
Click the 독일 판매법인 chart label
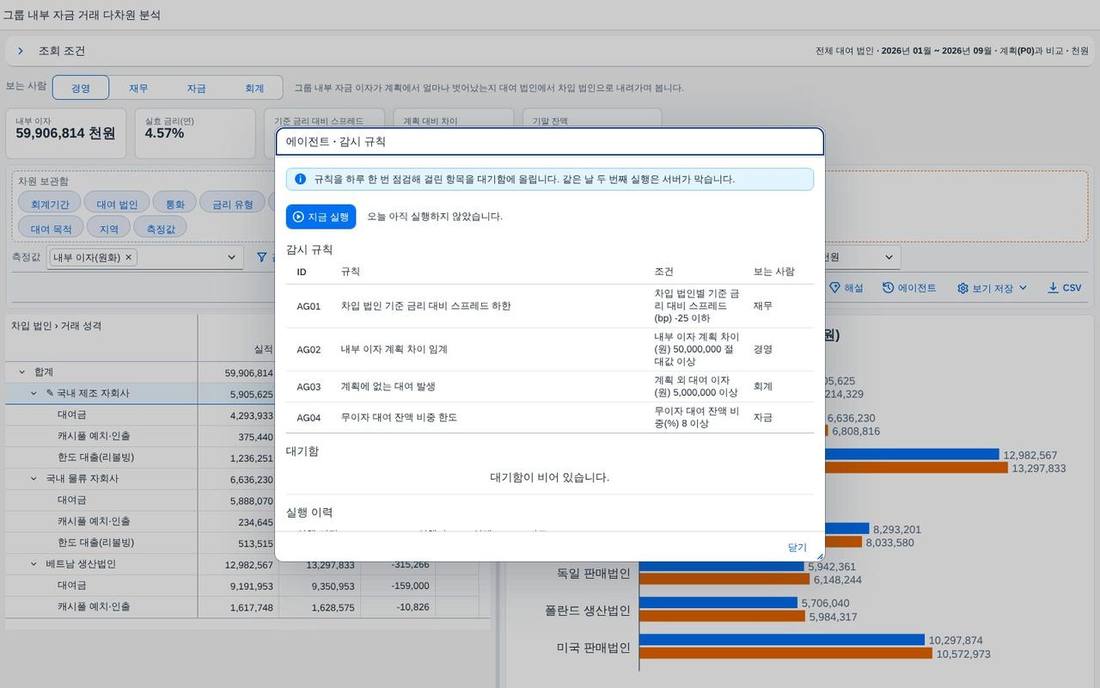point(593,573)
